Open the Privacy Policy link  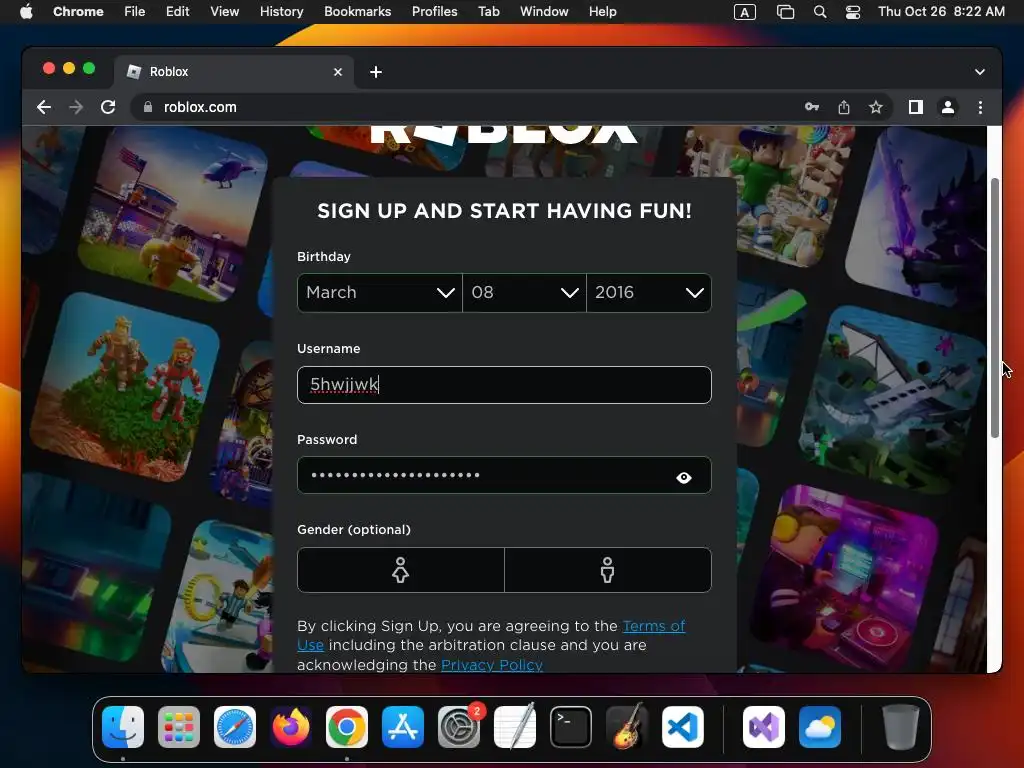[492, 665]
